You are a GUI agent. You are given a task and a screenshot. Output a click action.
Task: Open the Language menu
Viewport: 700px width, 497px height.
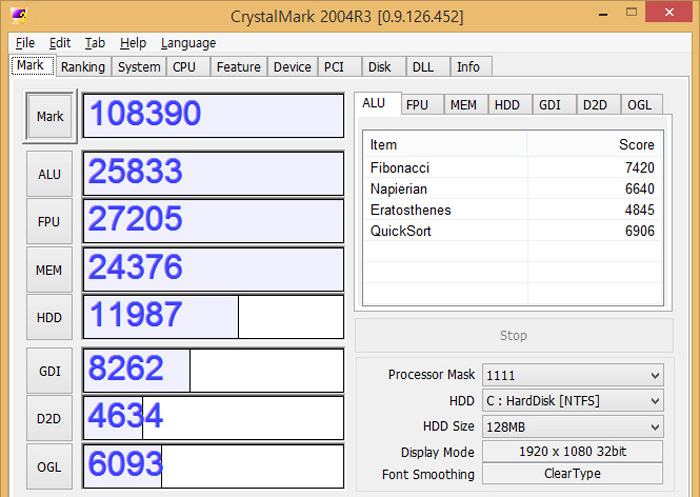188,43
